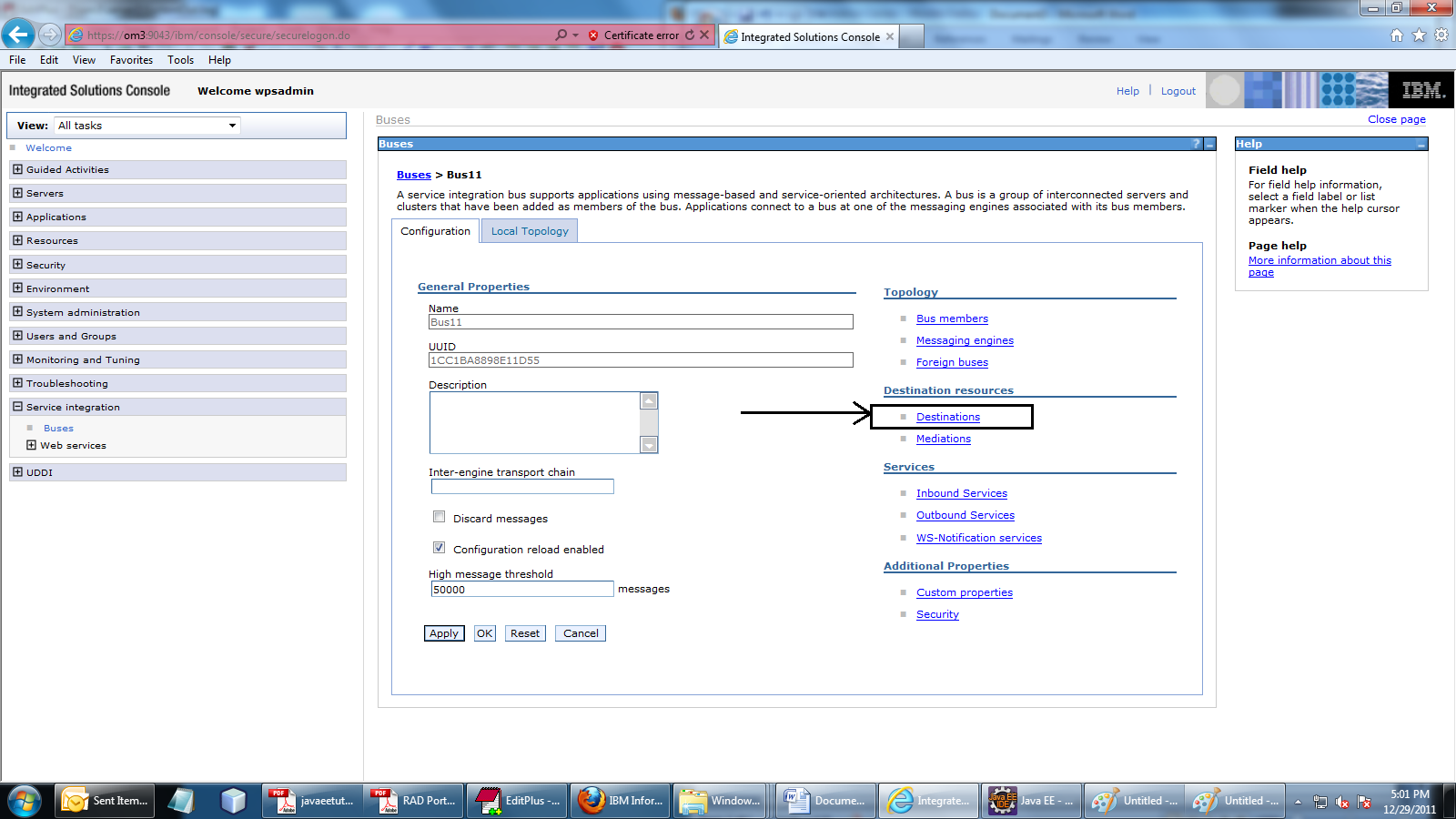Viewport: 1456px width, 819px height.
Task: Expand the UDDI node
Action: 17,472
